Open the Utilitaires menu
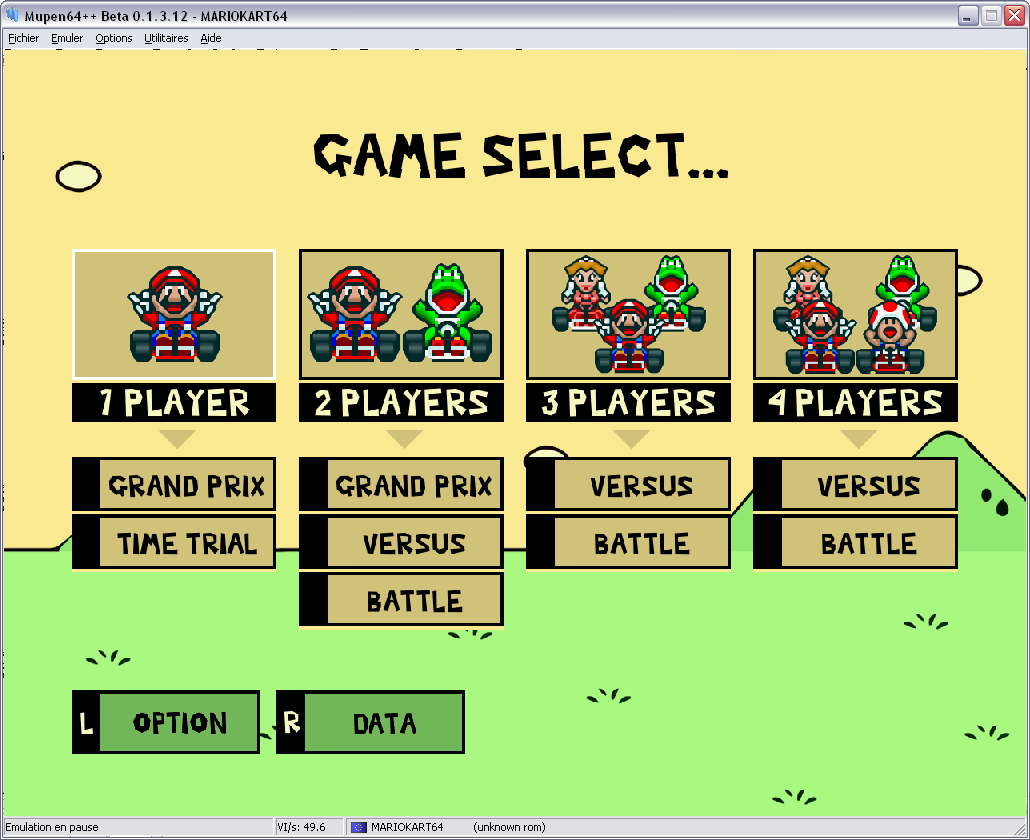This screenshot has width=1030, height=840. tap(166, 38)
